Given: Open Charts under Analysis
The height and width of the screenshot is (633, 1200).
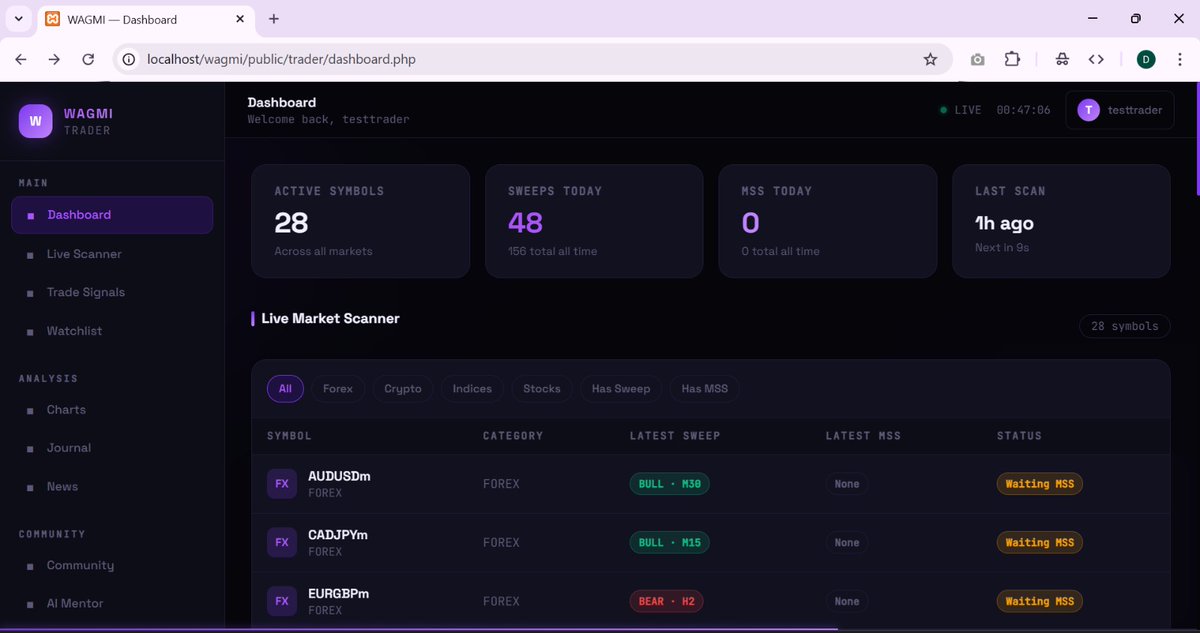Looking at the screenshot, I should 112,410.
